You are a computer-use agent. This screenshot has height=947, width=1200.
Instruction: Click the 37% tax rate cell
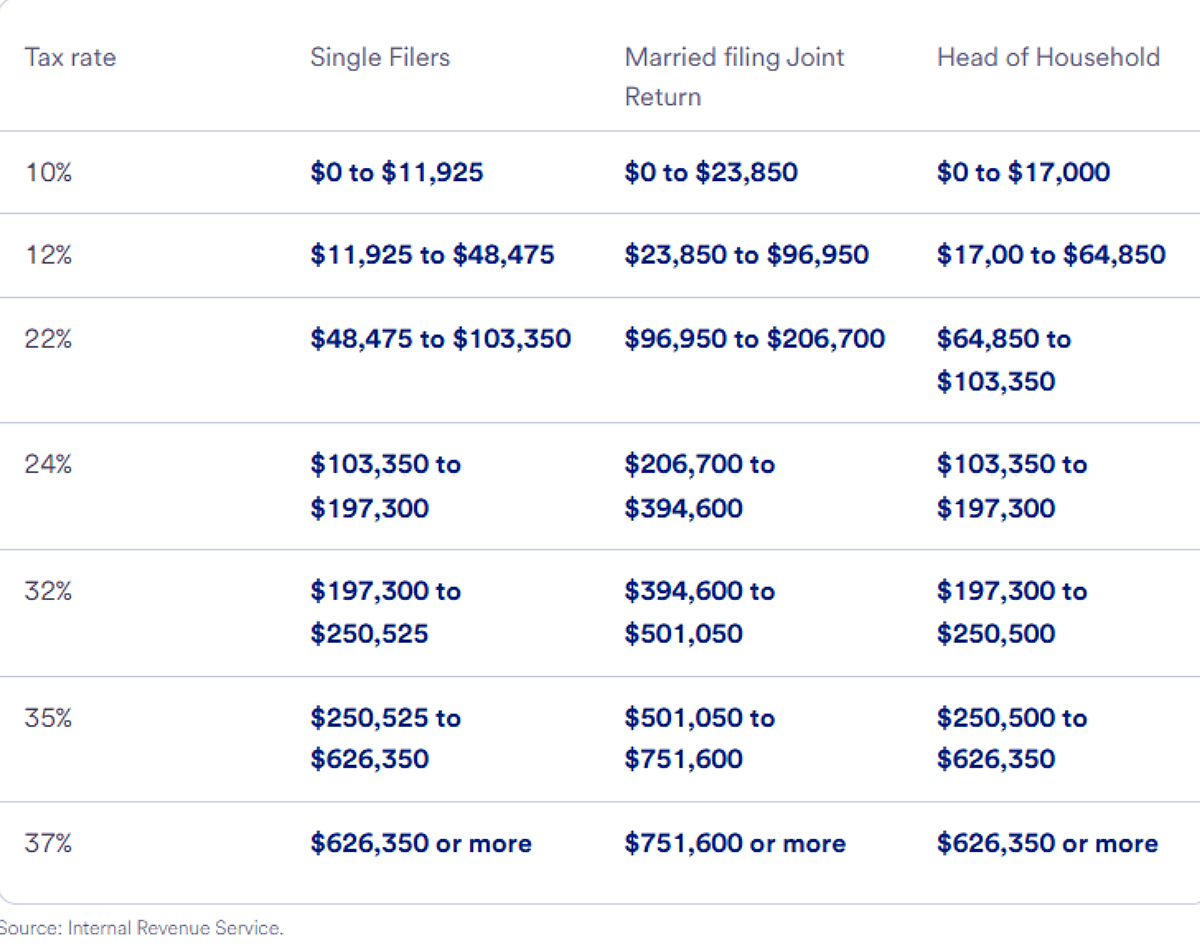[48, 843]
